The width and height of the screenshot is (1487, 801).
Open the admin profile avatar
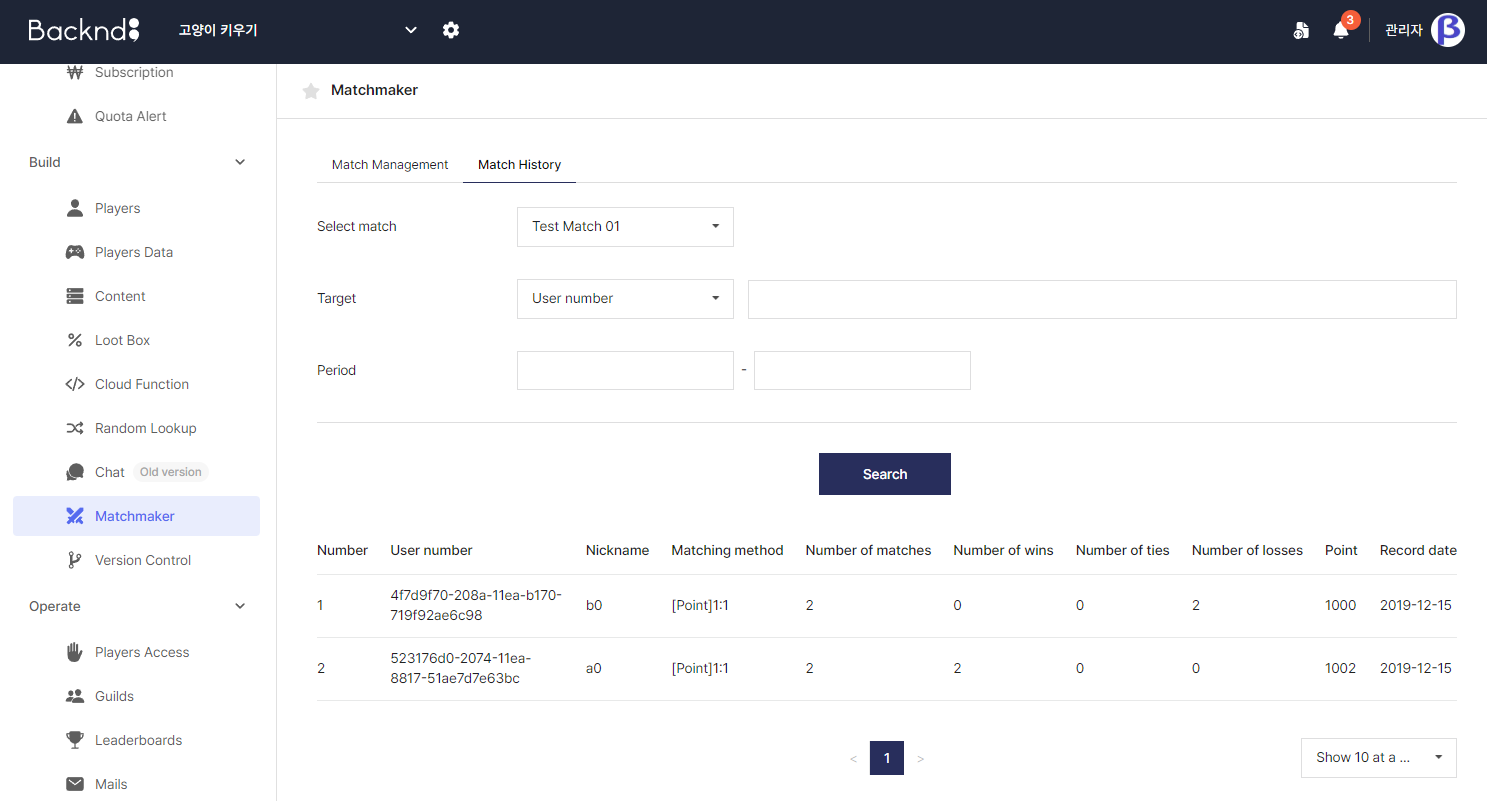(1447, 30)
